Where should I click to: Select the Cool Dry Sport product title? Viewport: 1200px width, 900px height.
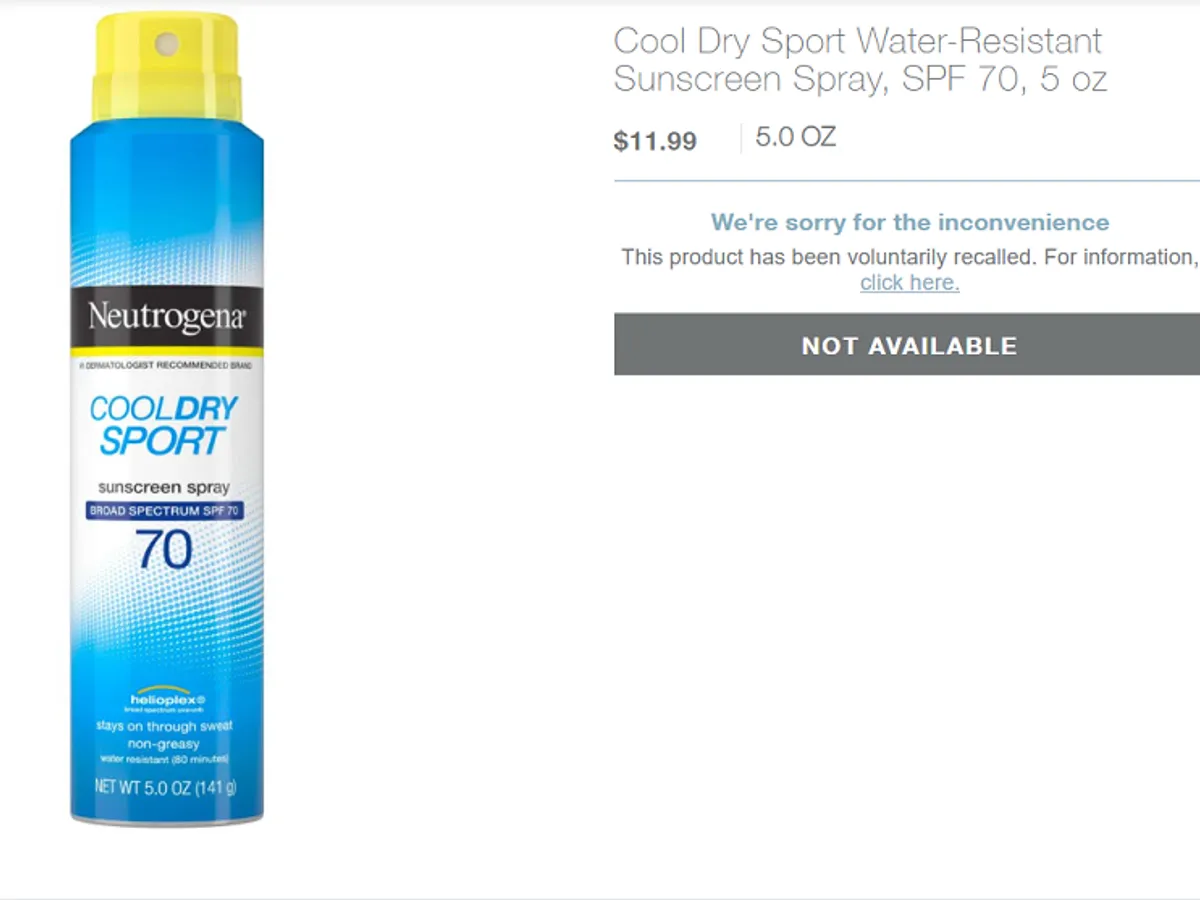[x=860, y=60]
